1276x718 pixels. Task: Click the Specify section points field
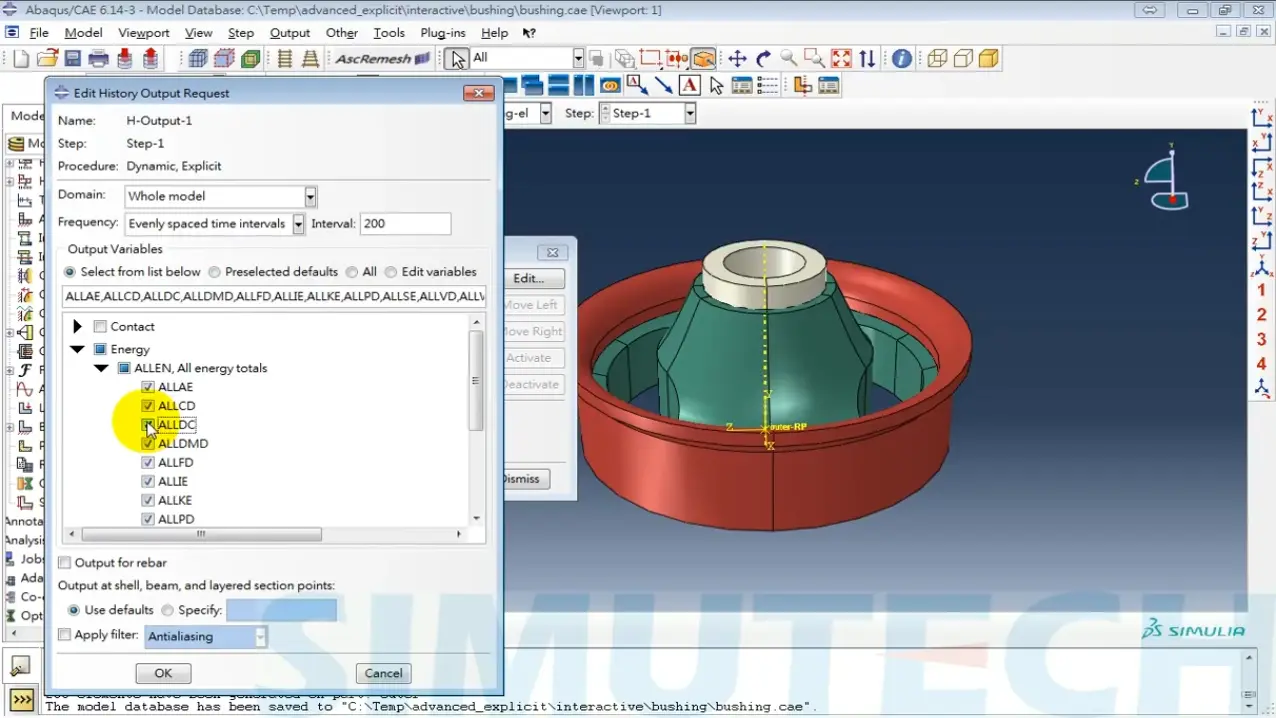tap(282, 610)
